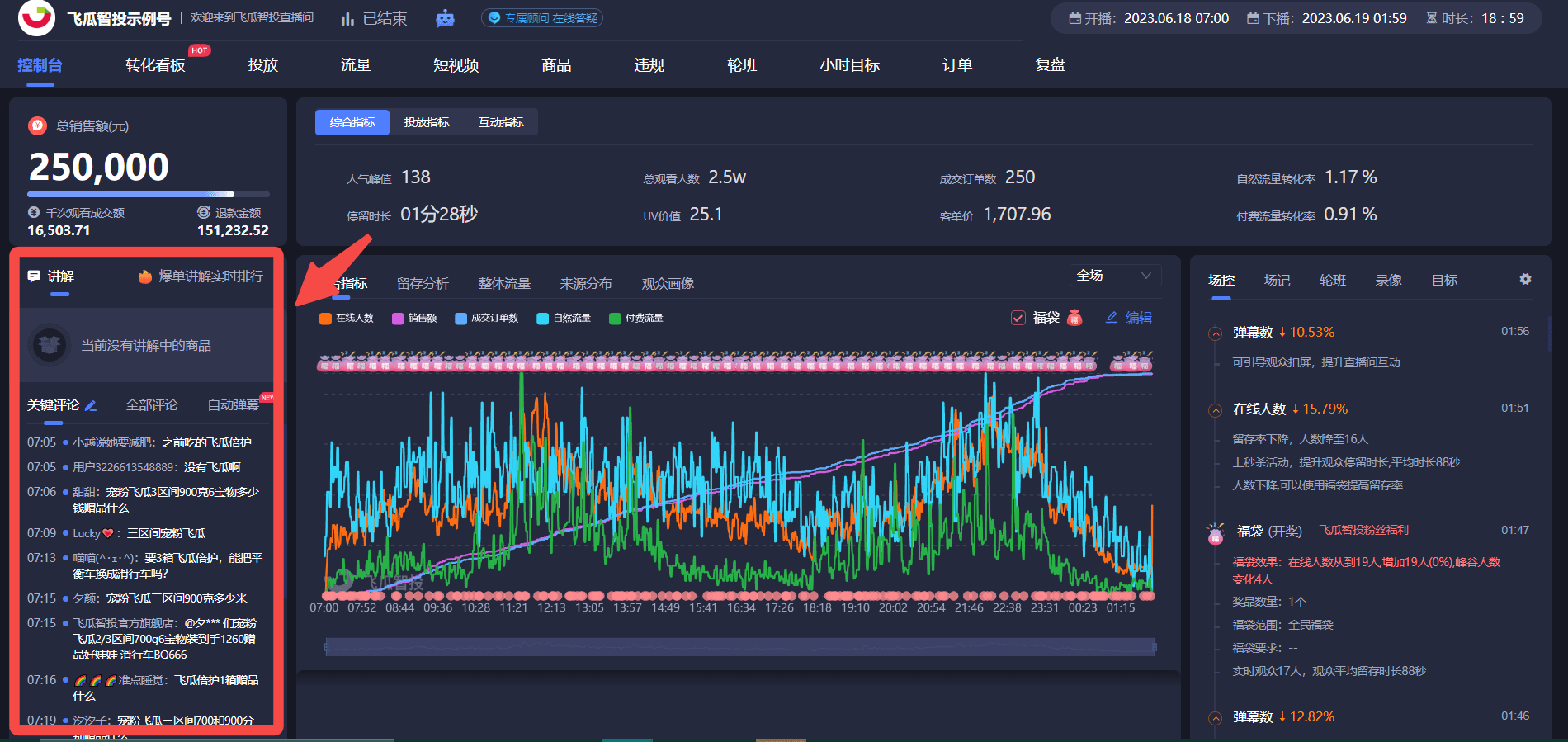Select the 综合指标 button
The width and height of the screenshot is (1568, 742).
point(352,122)
